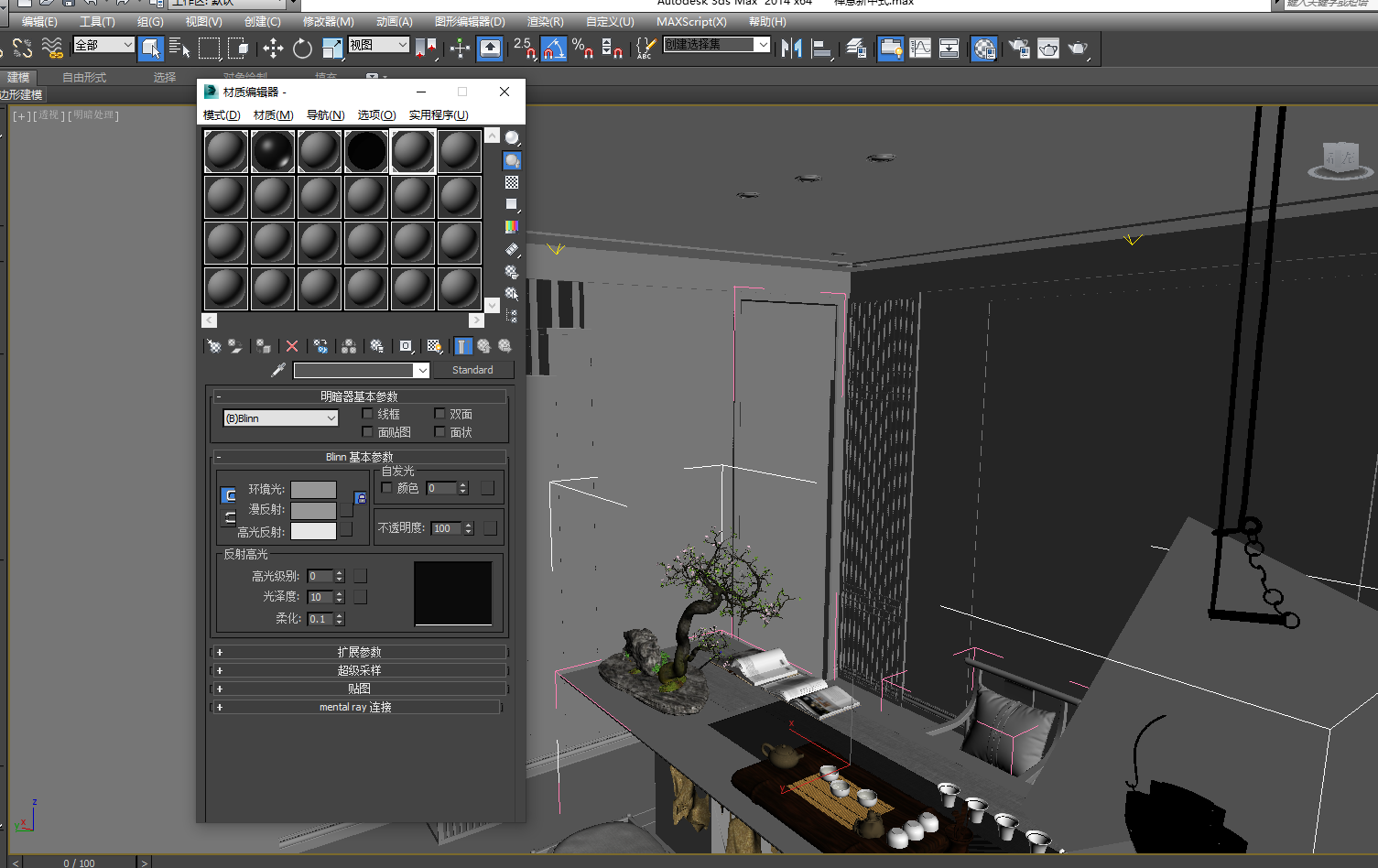Click the 建模 ribbon tab
The width and height of the screenshot is (1378, 868).
coord(18,77)
